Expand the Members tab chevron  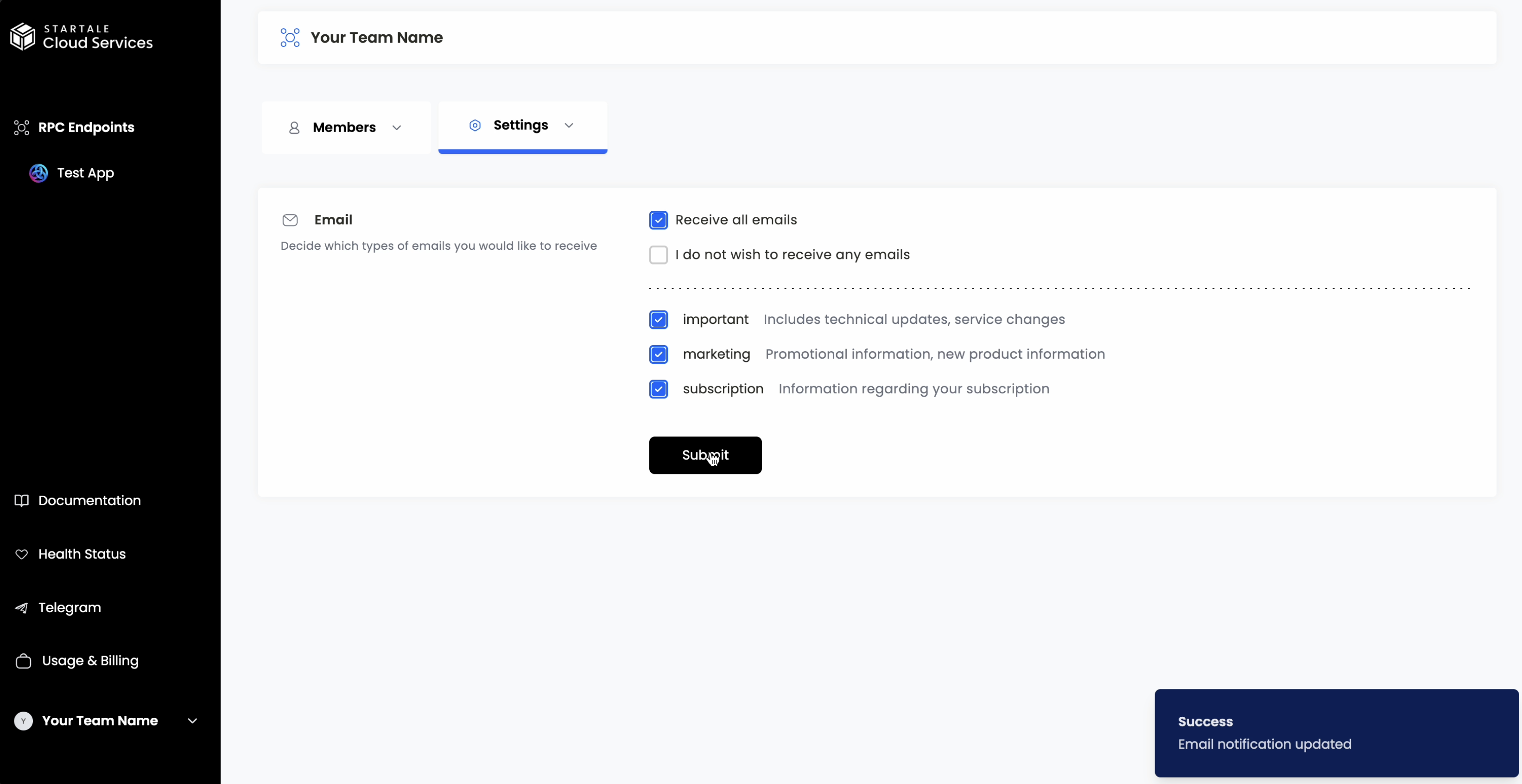pyautogui.click(x=397, y=128)
